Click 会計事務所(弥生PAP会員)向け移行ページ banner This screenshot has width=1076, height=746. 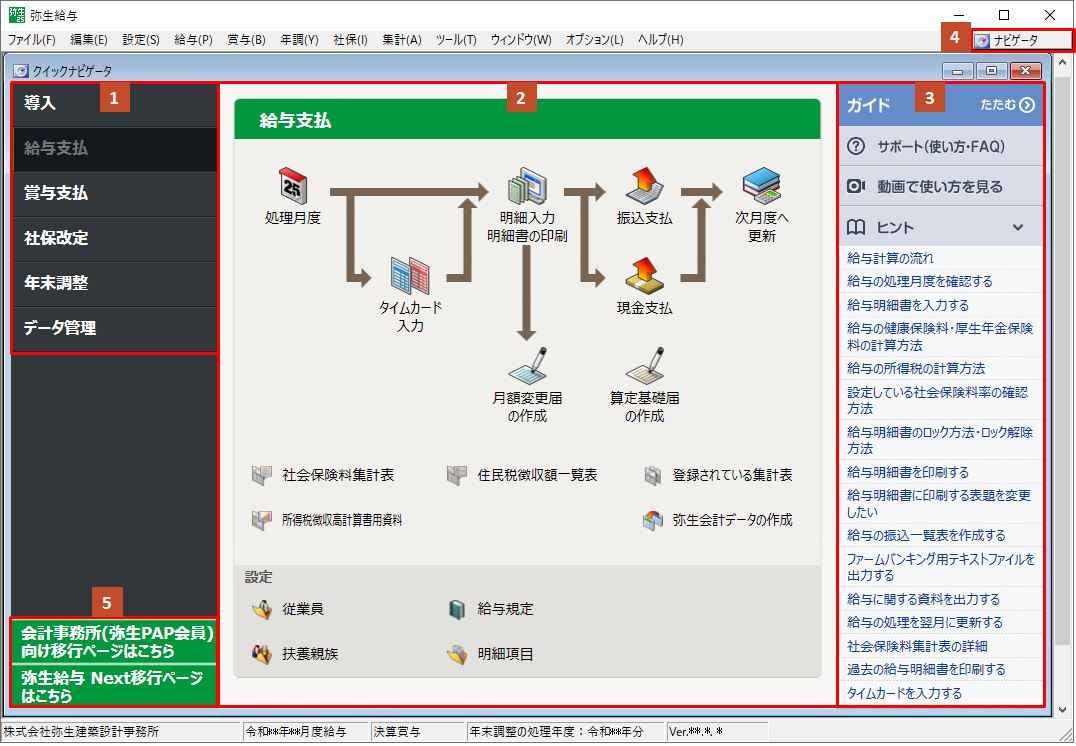[114, 641]
